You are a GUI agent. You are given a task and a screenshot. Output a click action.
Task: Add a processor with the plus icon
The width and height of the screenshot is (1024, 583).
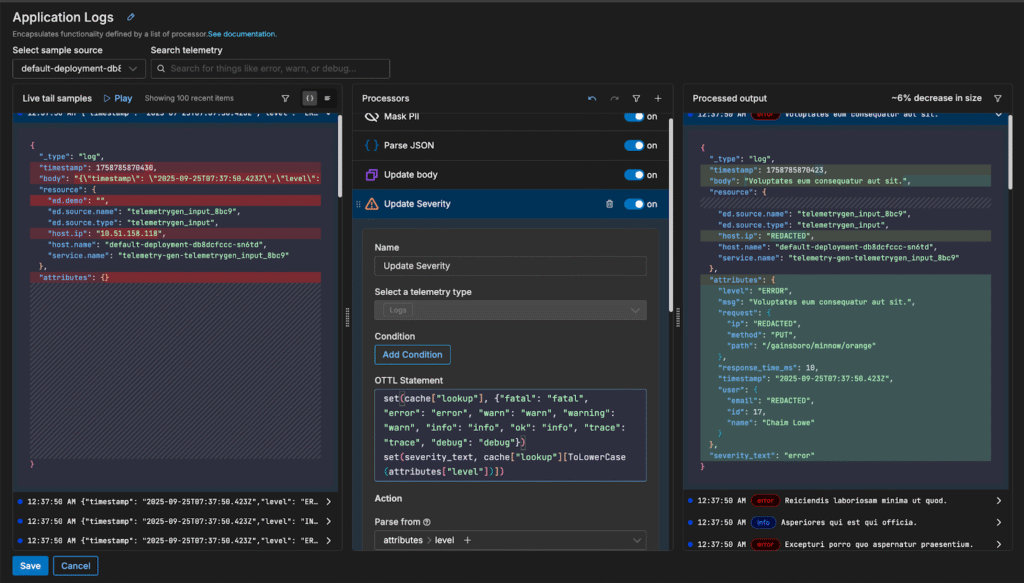tap(658, 98)
